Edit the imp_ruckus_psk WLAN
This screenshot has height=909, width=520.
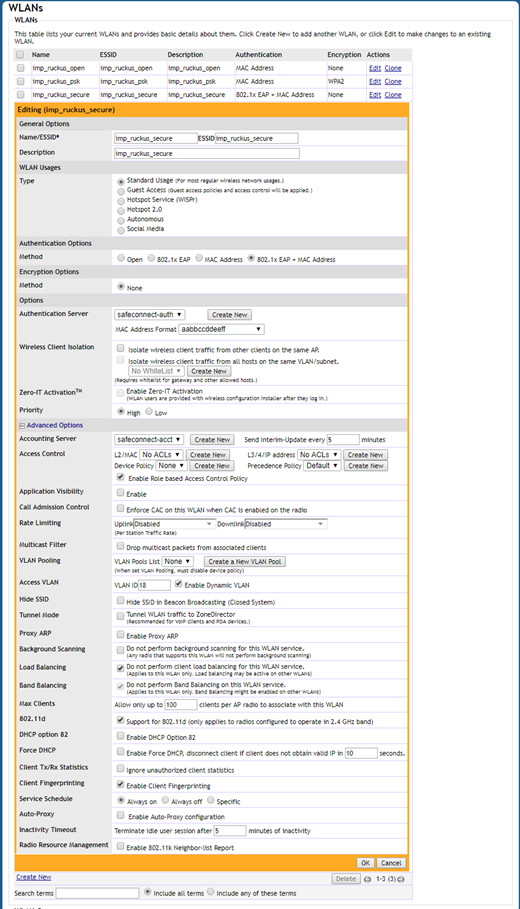(x=375, y=82)
